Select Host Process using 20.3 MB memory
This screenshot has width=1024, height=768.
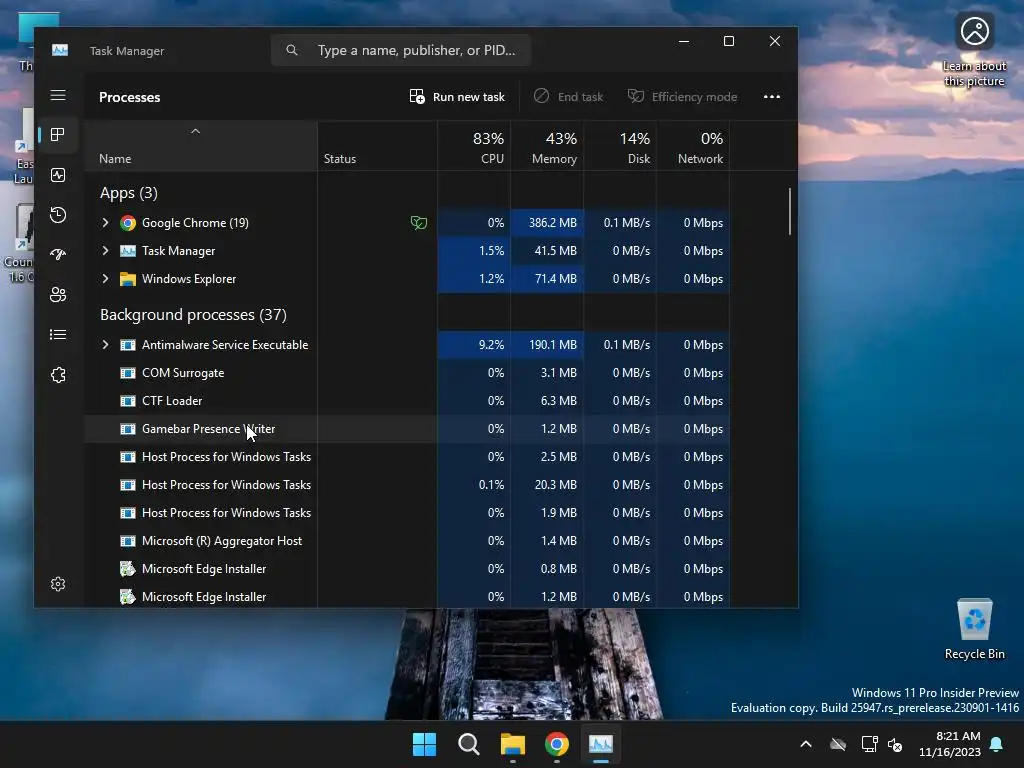point(407,485)
